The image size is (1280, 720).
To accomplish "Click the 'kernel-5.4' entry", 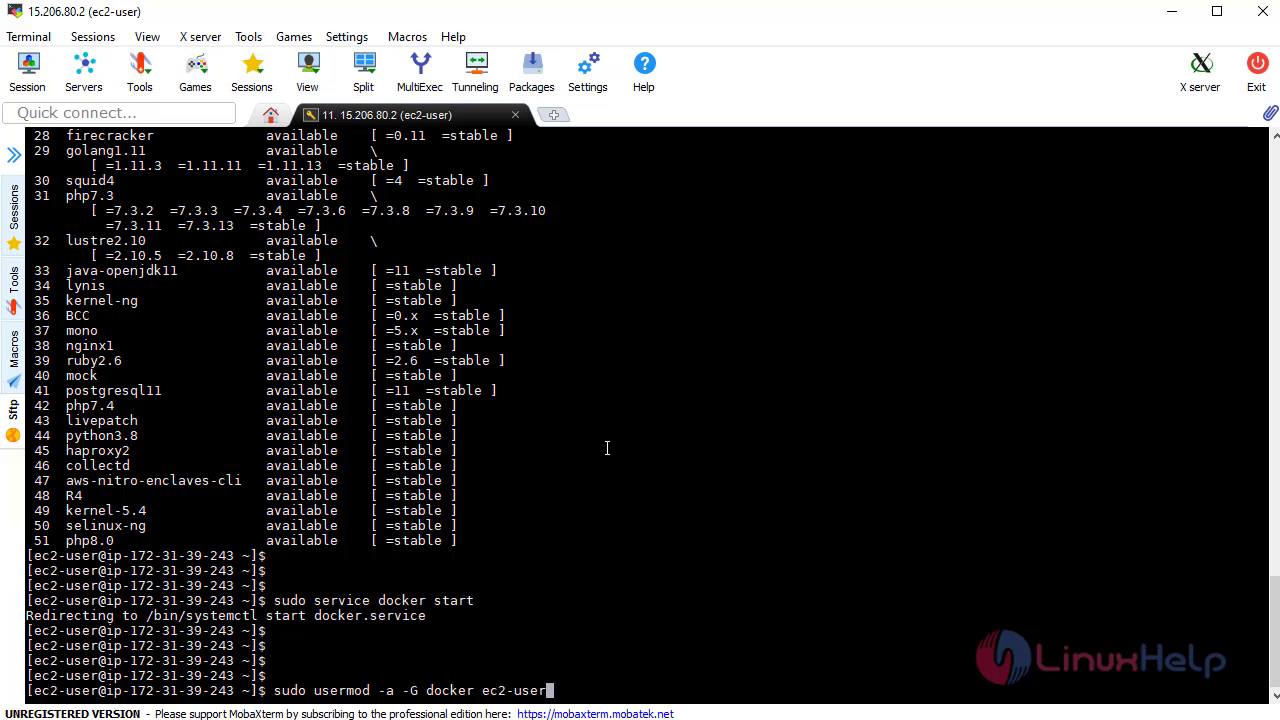I will pyautogui.click(x=105, y=510).
